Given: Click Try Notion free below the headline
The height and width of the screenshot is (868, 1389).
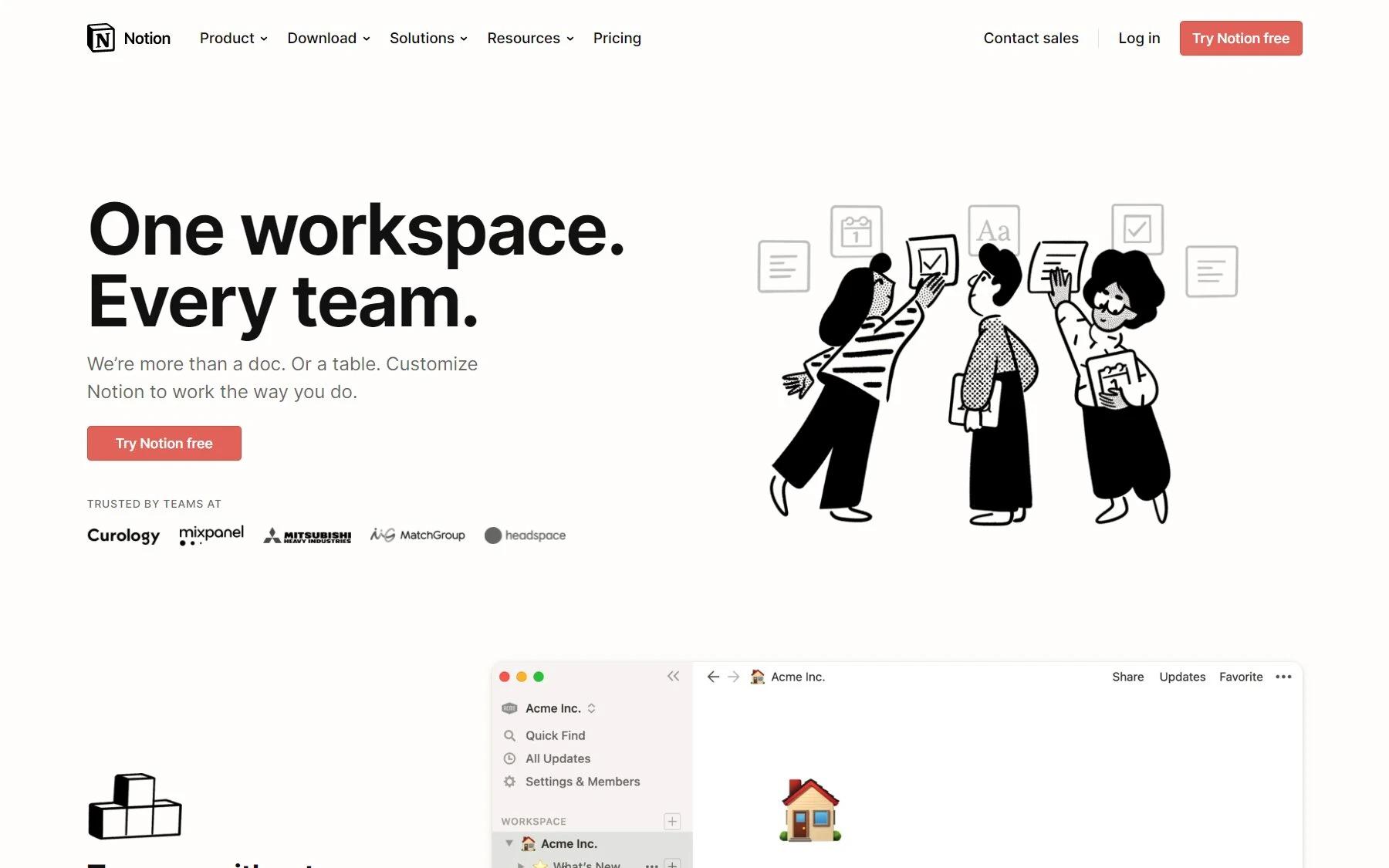Looking at the screenshot, I should 164,443.
